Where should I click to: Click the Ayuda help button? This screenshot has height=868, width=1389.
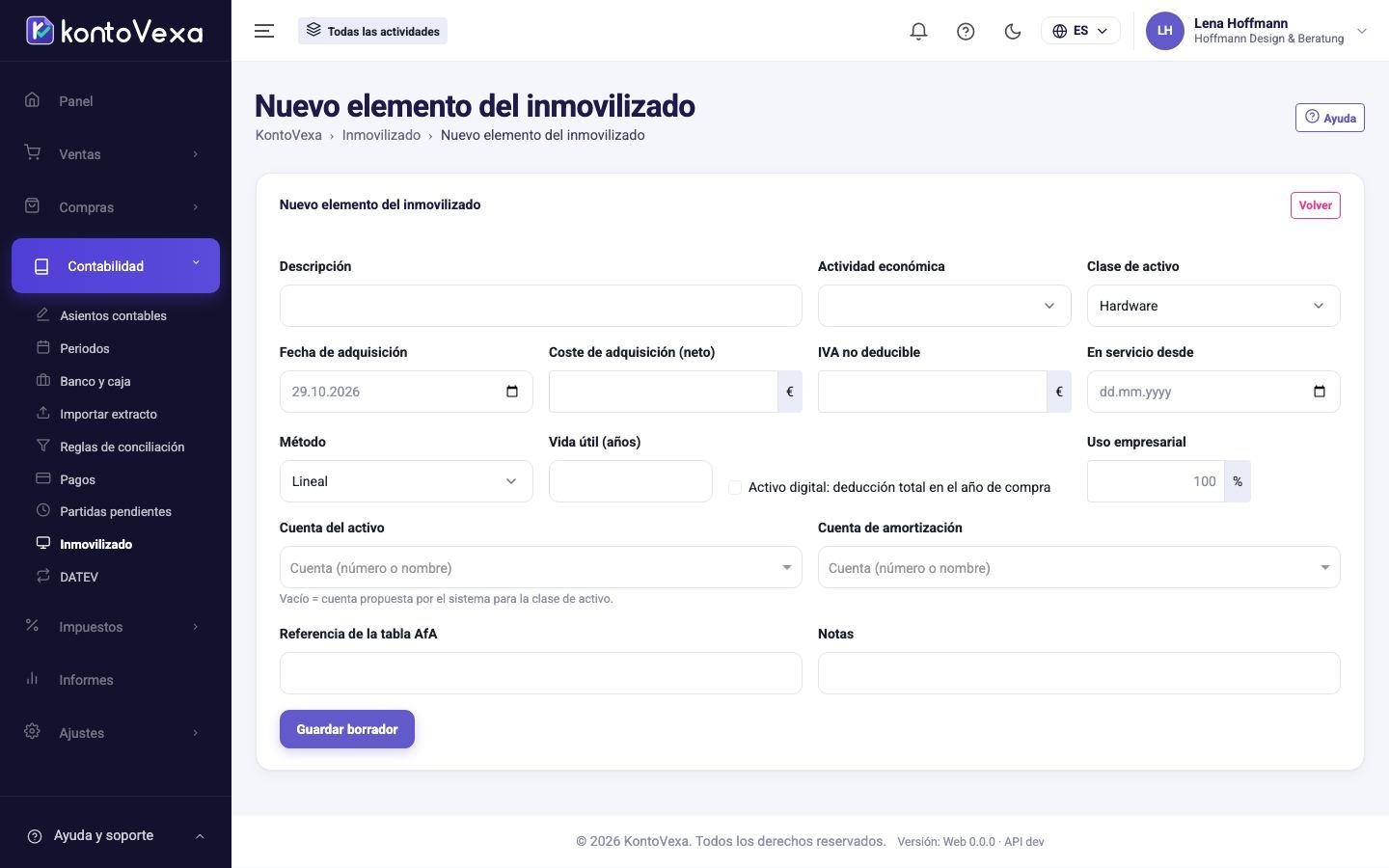pos(1329,118)
